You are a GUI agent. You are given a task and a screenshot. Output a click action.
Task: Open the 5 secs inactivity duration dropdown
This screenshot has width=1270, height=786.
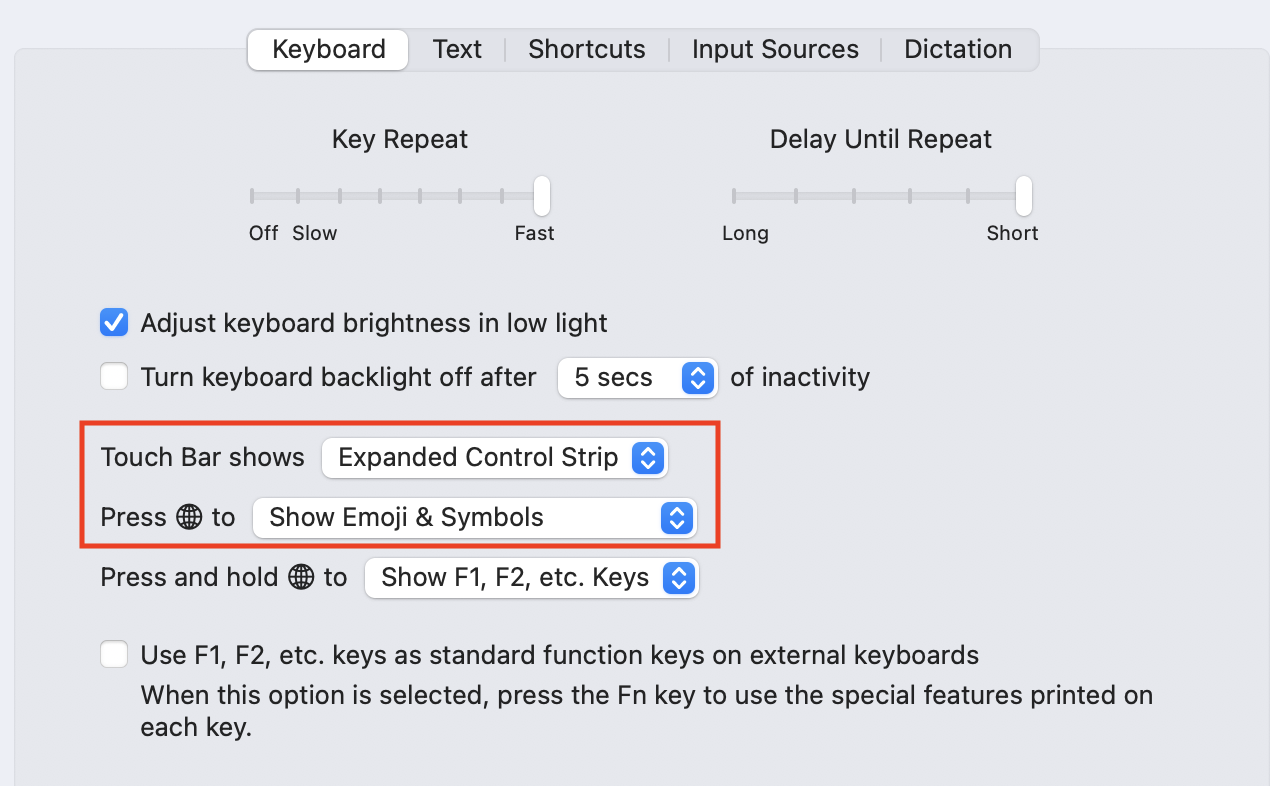click(x=637, y=378)
